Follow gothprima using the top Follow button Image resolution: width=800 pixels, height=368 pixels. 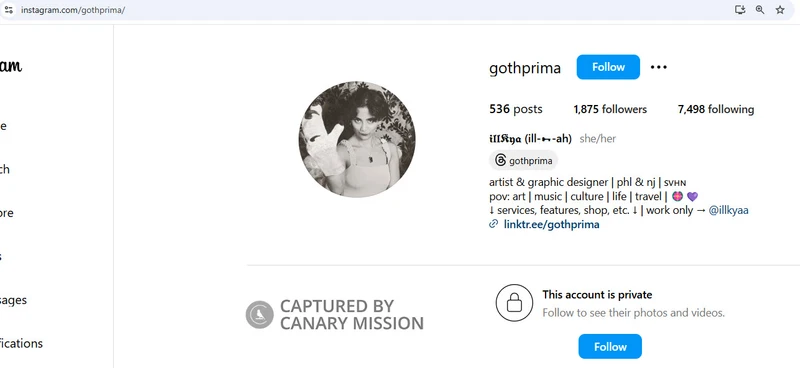608,67
